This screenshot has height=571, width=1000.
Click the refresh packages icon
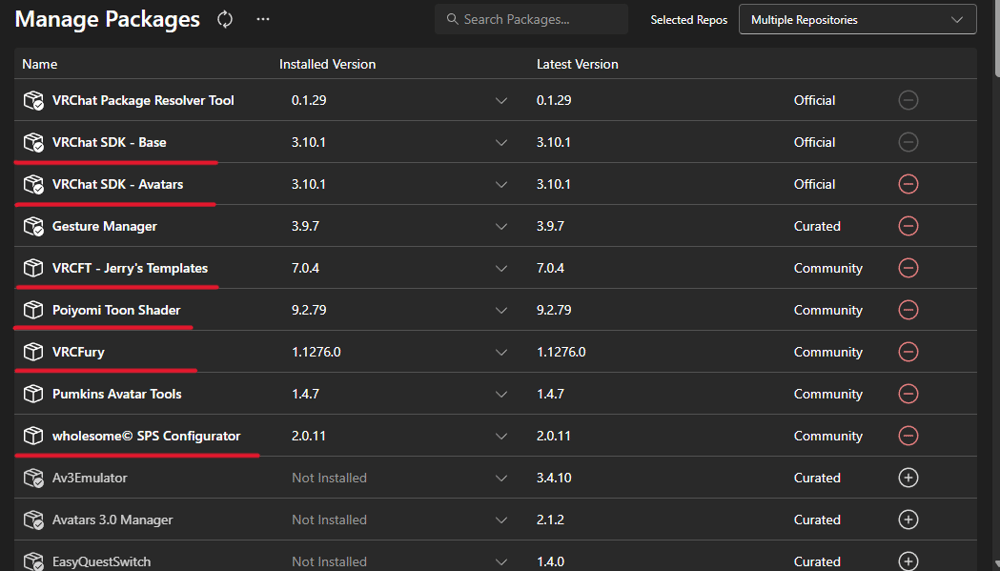pyautogui.click(x=225, y=19)
